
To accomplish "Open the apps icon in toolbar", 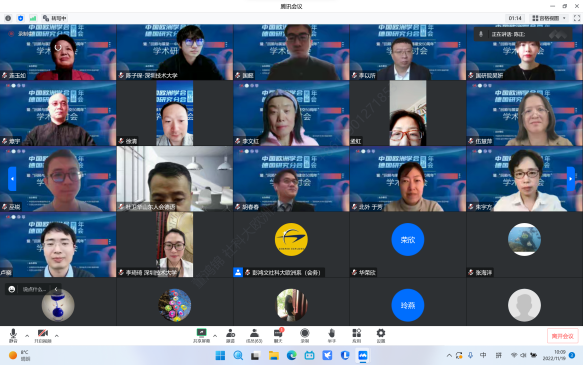I will pos(356,335).
